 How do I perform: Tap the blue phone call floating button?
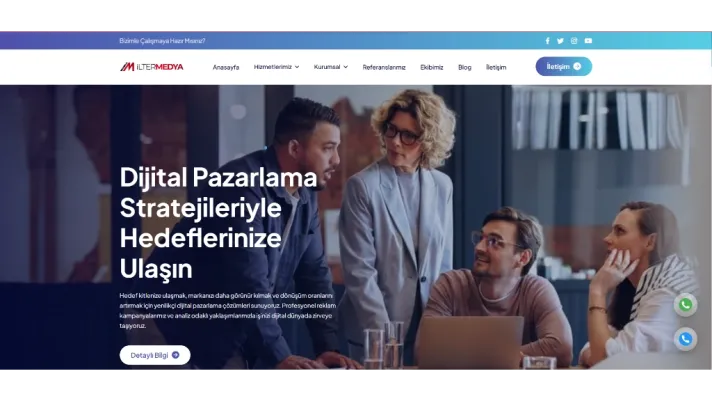[x=685, y=339]
